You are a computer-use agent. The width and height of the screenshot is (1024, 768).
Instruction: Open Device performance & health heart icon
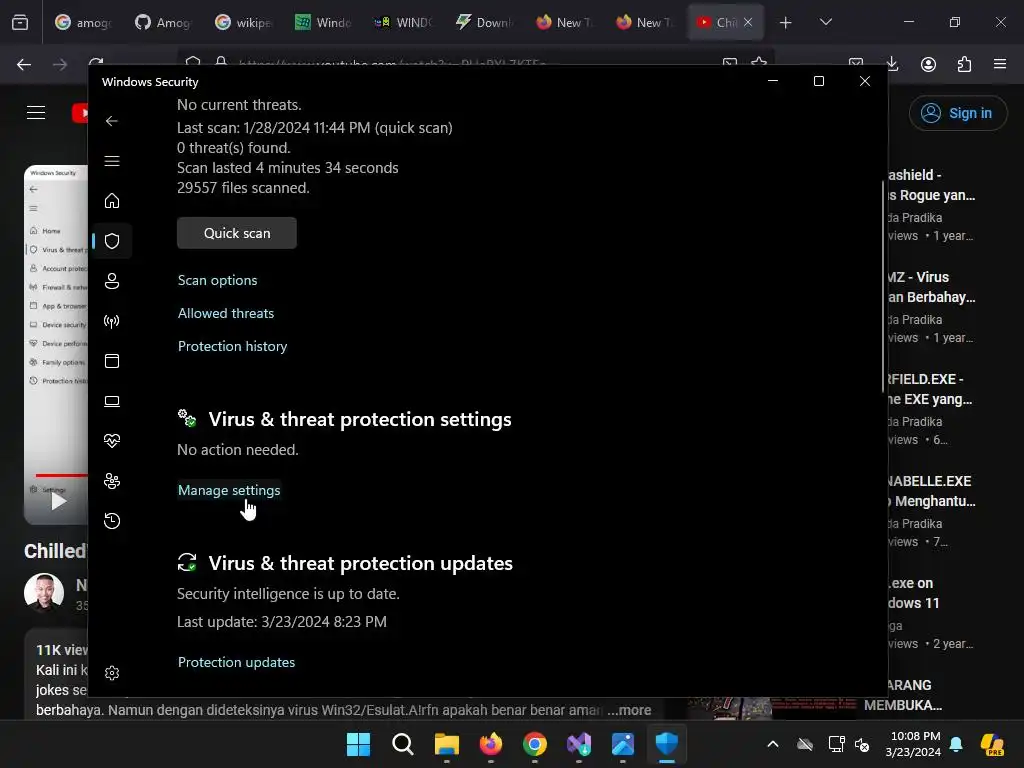tap(112, 441)
